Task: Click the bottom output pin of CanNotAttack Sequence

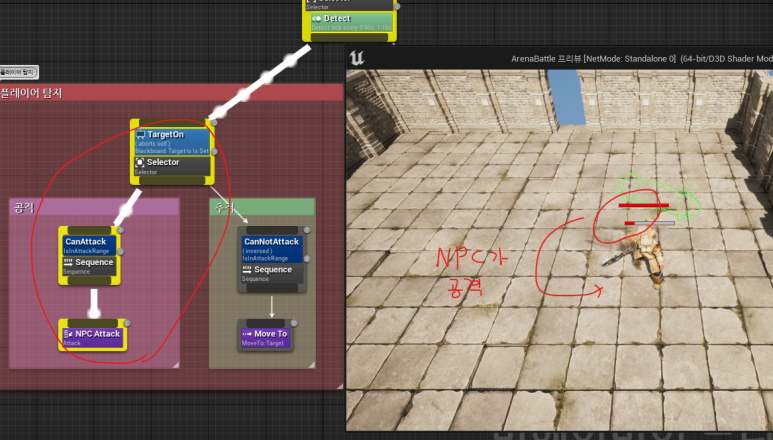Action: coord(271,288)
